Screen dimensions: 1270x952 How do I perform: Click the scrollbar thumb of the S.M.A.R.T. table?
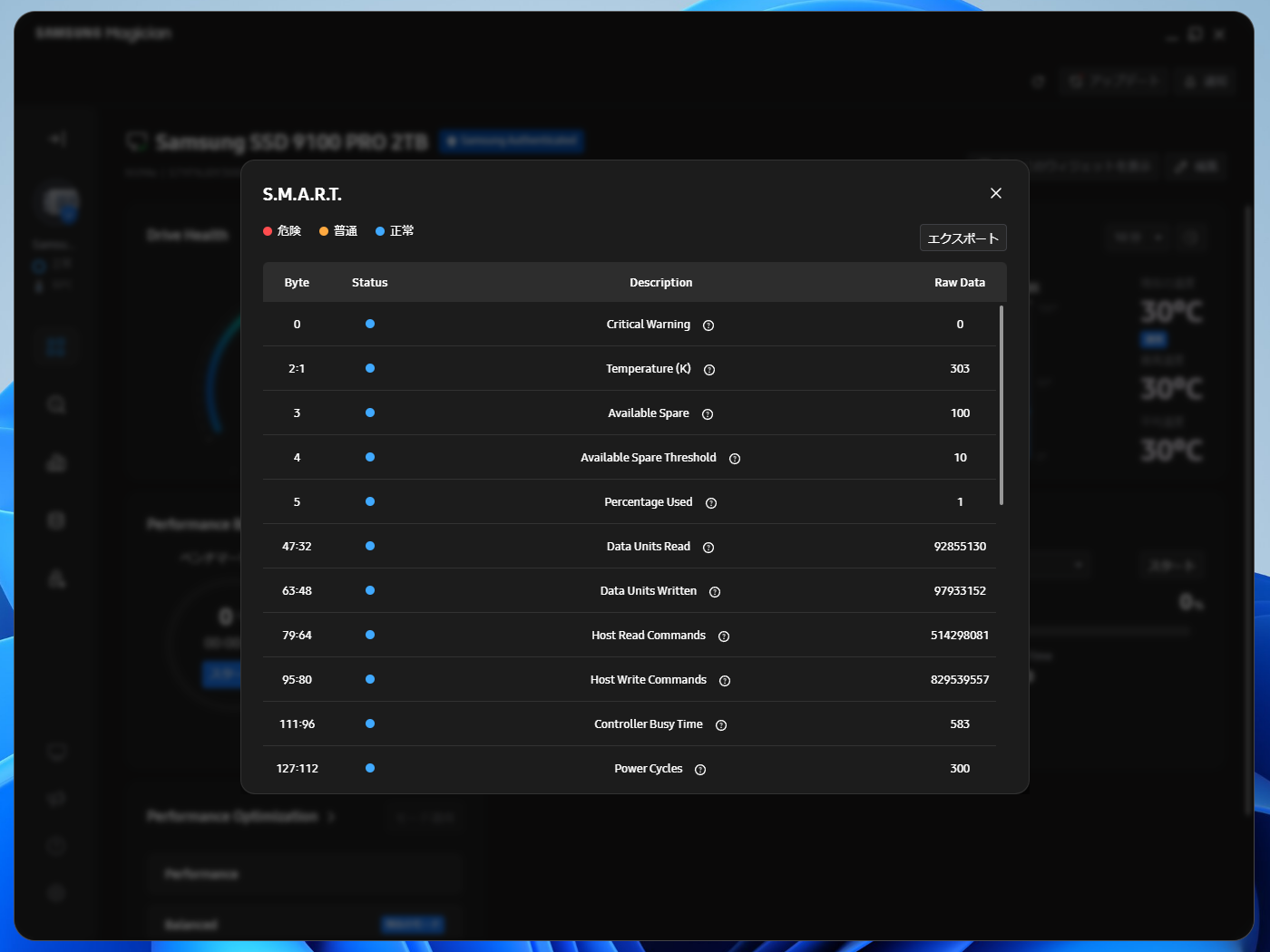(1001, 405)
